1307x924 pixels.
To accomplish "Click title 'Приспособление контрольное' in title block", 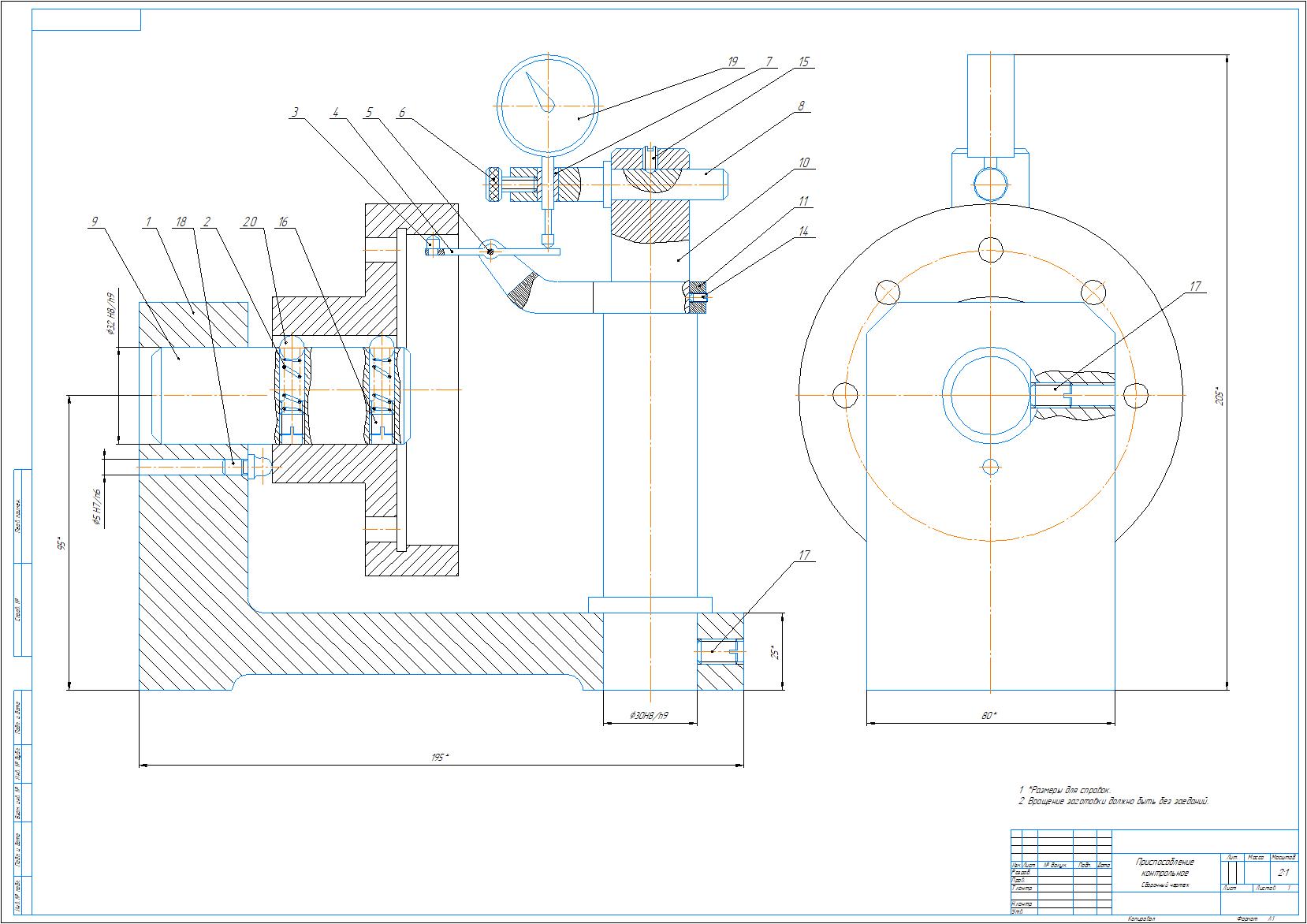I will 1164,868.
